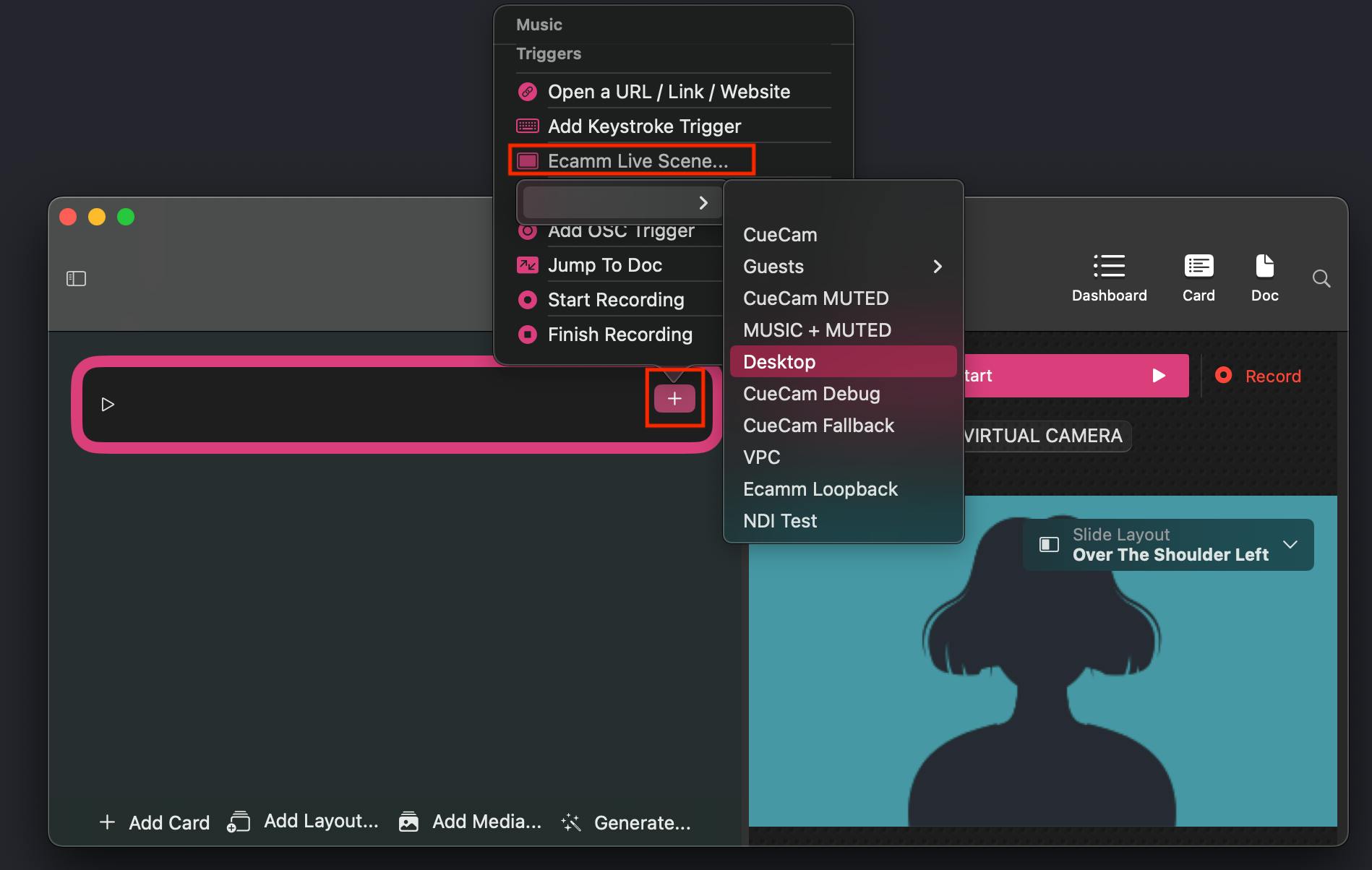Expand the highlighted submenu row chevron
1372x870 pixels.
coord(703,203)
